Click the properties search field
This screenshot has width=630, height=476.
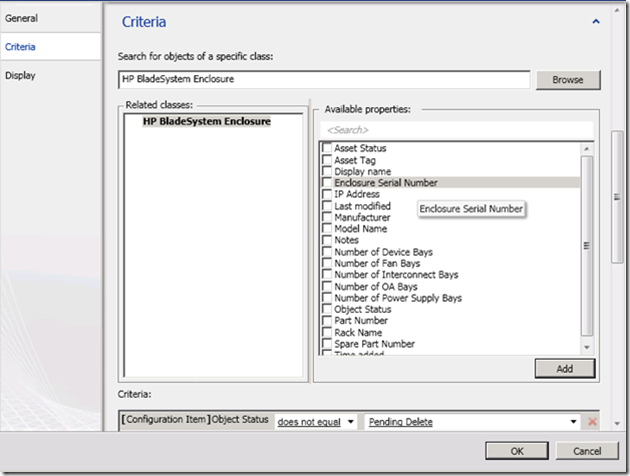(455, 130)
